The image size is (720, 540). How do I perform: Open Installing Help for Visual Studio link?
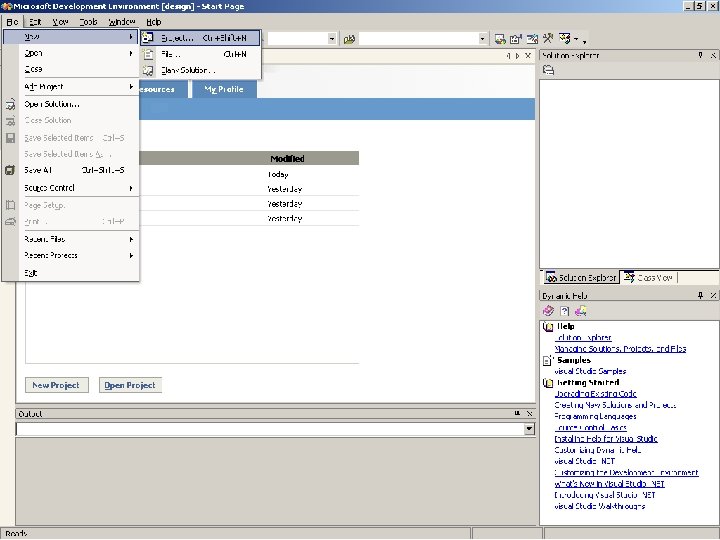click(606, 439)
